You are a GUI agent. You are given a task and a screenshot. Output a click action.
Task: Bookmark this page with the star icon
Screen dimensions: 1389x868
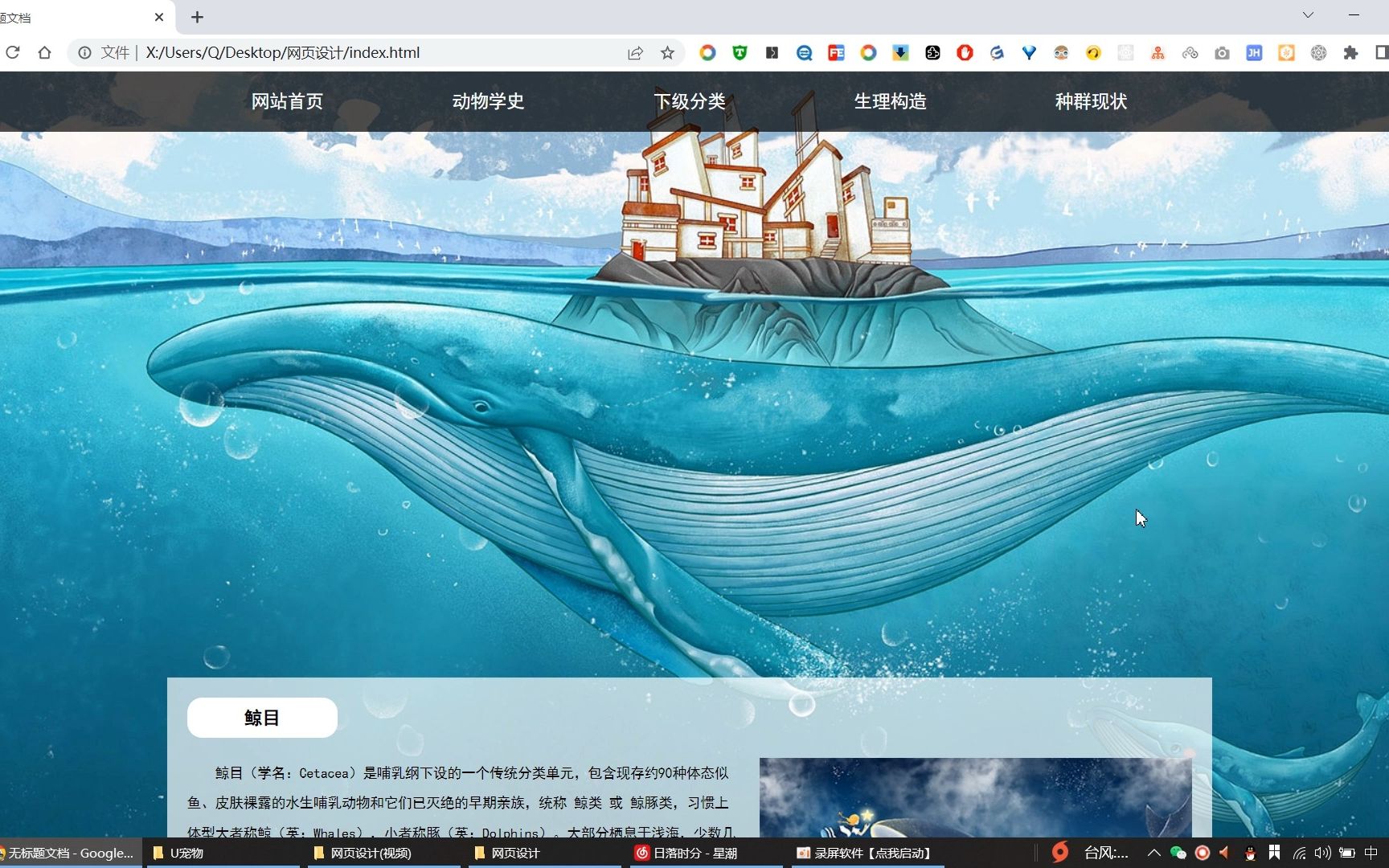click(x=667, y=53)
